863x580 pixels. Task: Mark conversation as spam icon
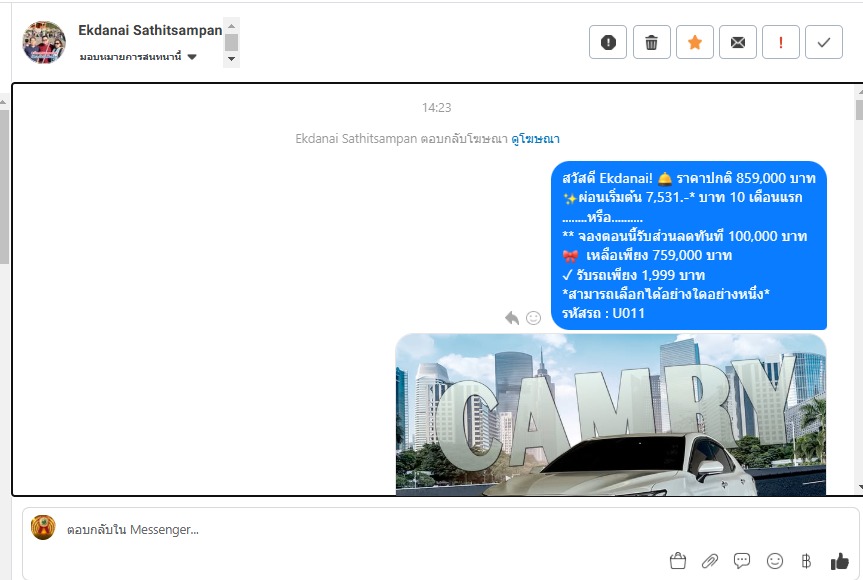tap(608, 42)
